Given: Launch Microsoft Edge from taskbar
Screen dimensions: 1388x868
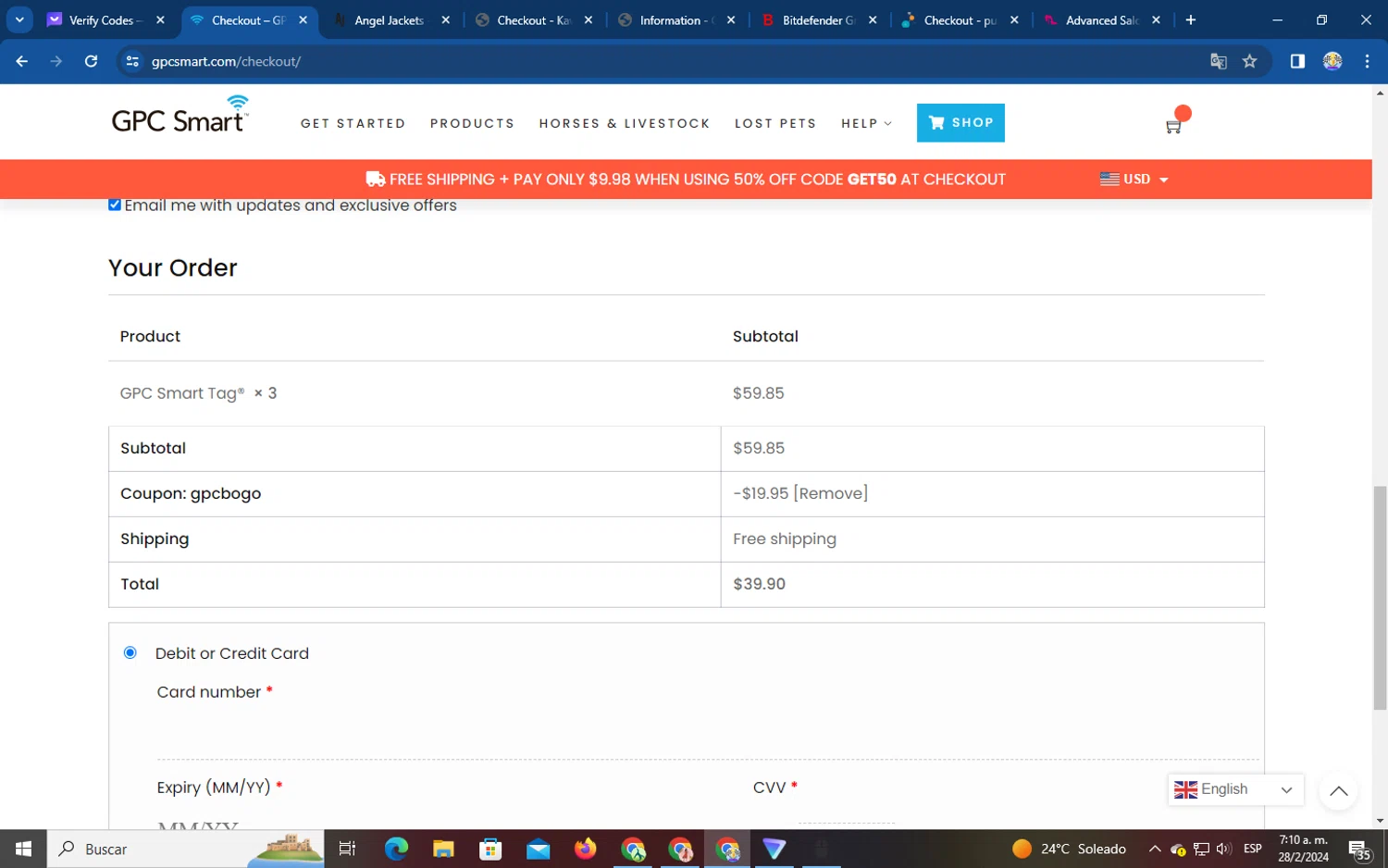Looking at the screenshot, I should [396, 849].
